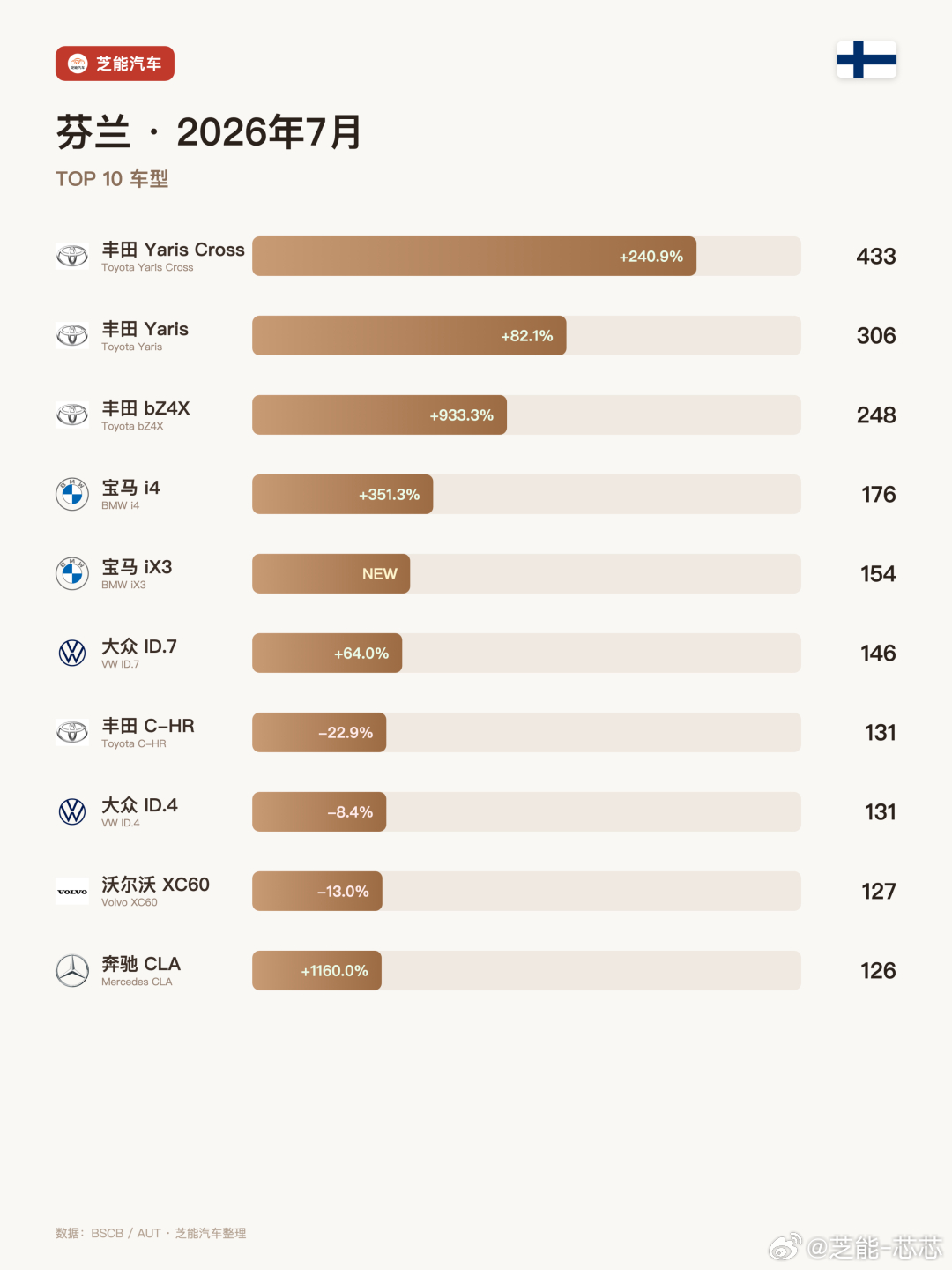The width and height of the screenshot is (952, 1270).
Task: Select the NEW label on iX3 bar
Action: point(380,574)
